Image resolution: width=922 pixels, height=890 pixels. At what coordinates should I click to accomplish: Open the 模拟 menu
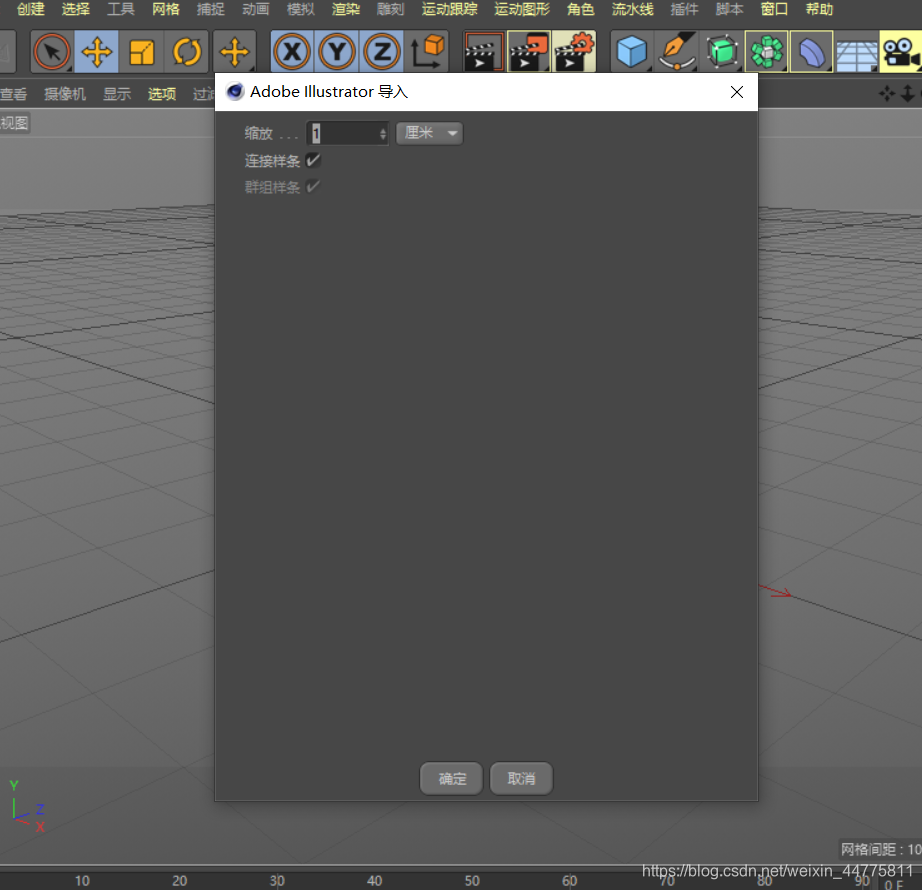[x=300, y=9]
